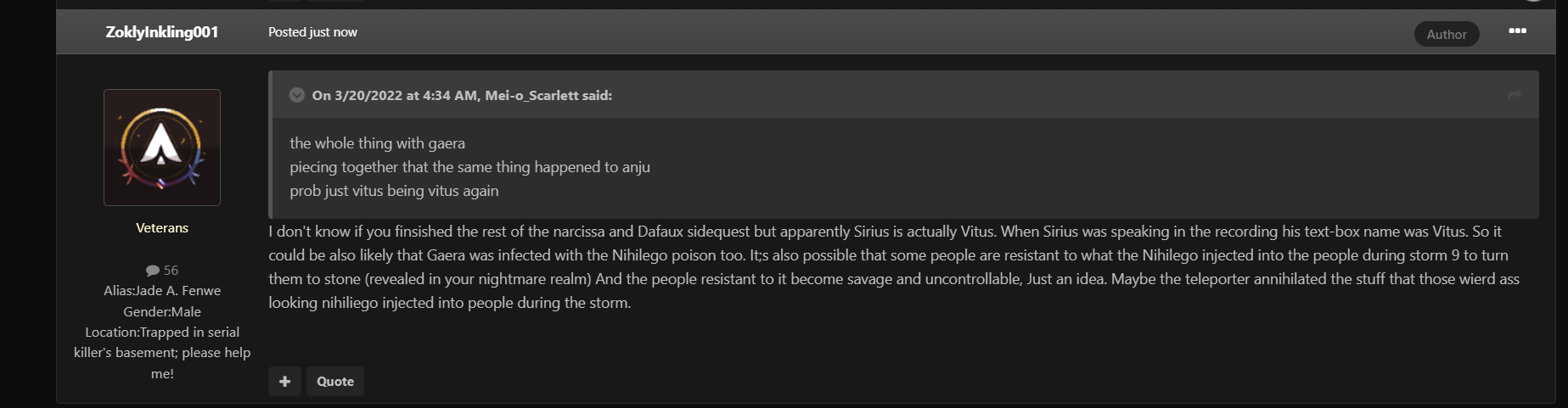This screenshot has width=1568, height=408.
Task: Click the Gender:Male profile field
Action: pos(162,312)
